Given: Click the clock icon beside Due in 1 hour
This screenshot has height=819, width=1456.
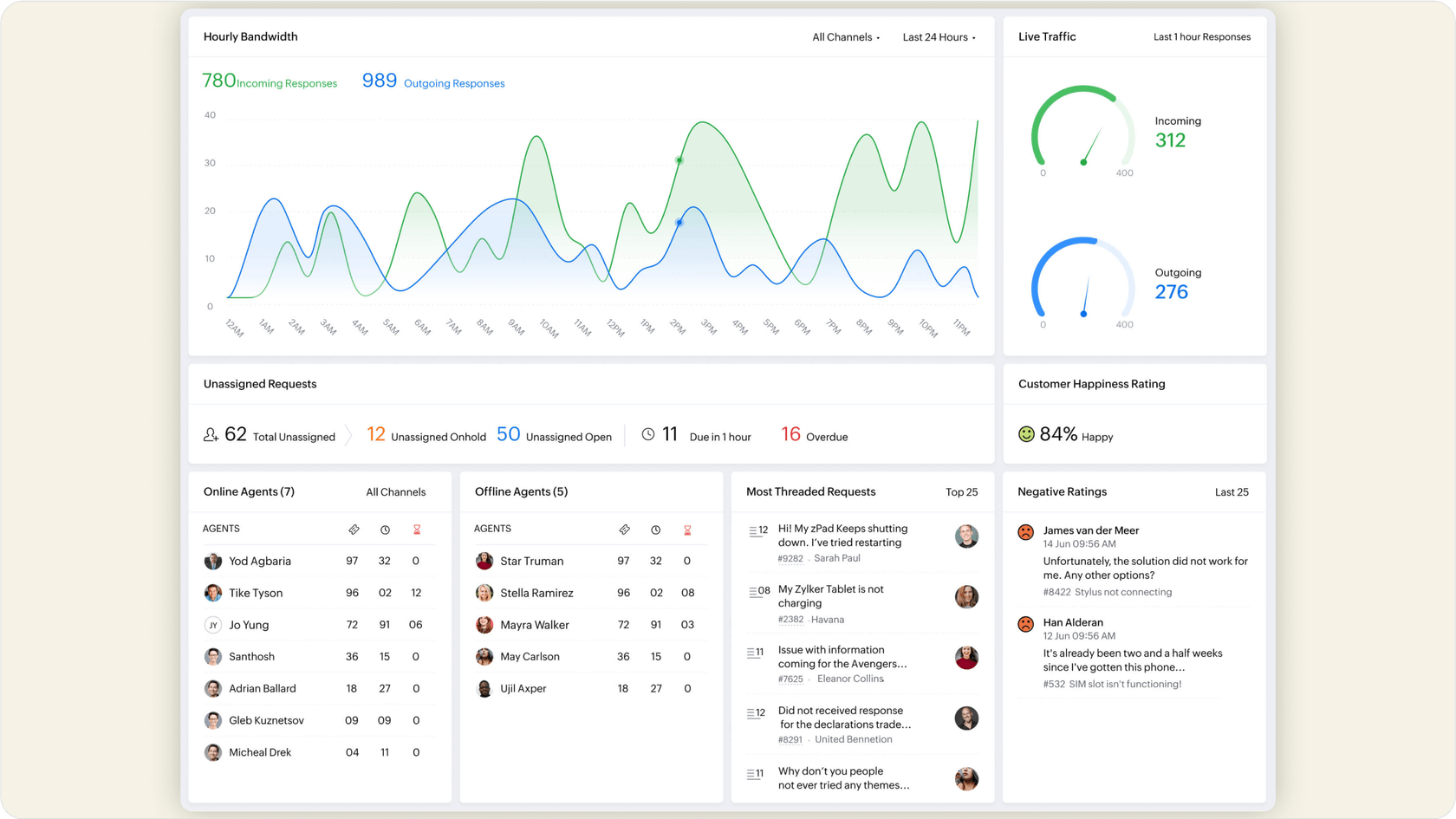Looking at the screenshot, I should (x=648, y=434).
